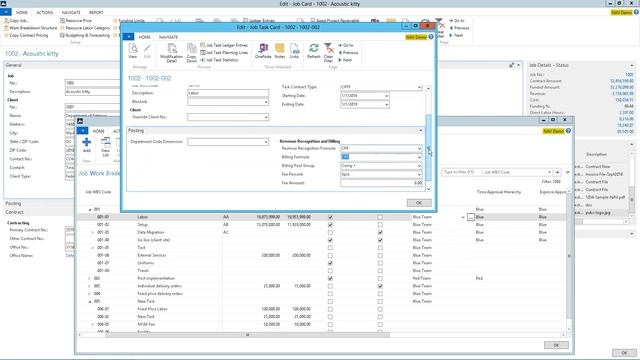Click Copy Job in the Job Card ribbon
The width and height of the screenshot is (640, 360).
[x=16, y=20]
